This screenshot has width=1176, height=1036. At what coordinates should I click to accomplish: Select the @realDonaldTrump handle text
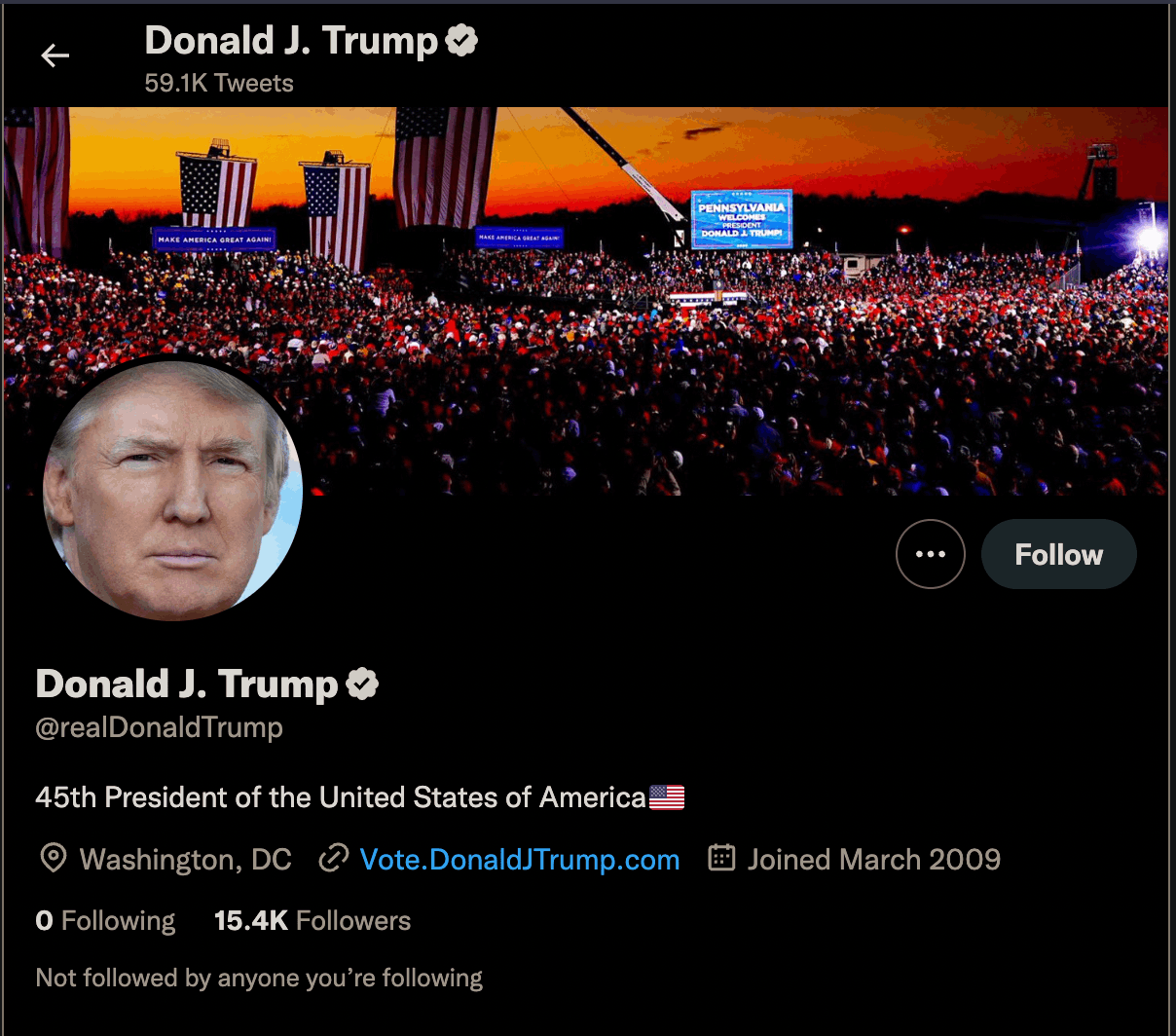pyautogui.click(x=159, y=727)
